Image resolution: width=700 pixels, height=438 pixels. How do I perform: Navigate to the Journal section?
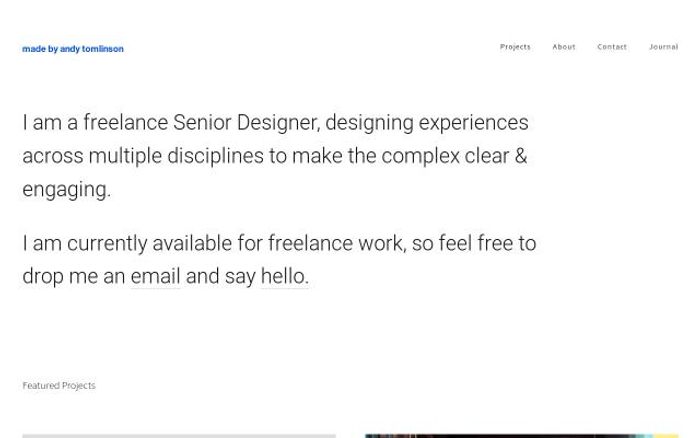(663, 47)
